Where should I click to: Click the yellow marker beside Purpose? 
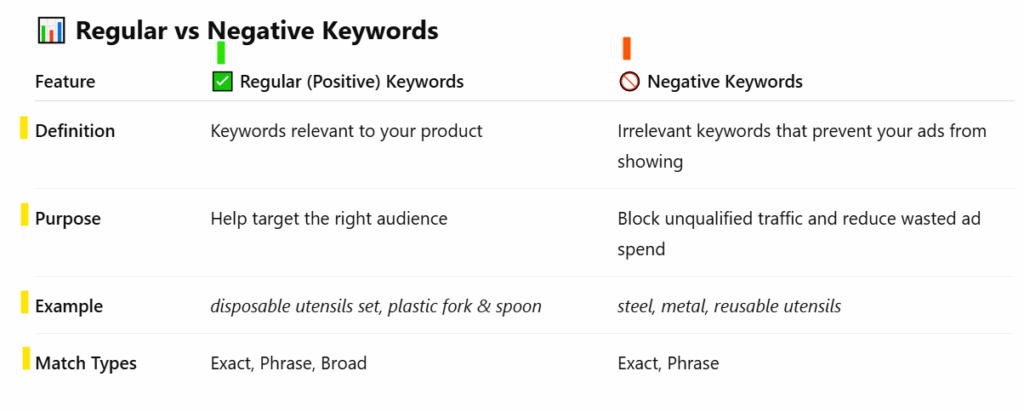[24, 214]
